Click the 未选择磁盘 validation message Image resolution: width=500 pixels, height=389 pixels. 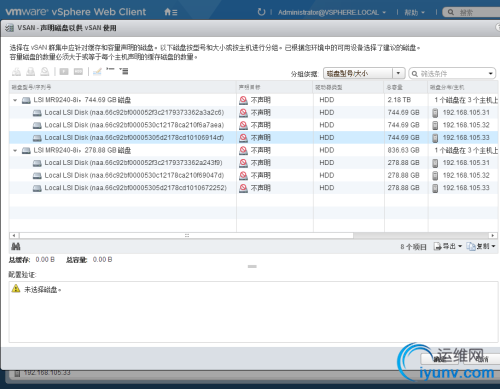[x=43, y=289]
